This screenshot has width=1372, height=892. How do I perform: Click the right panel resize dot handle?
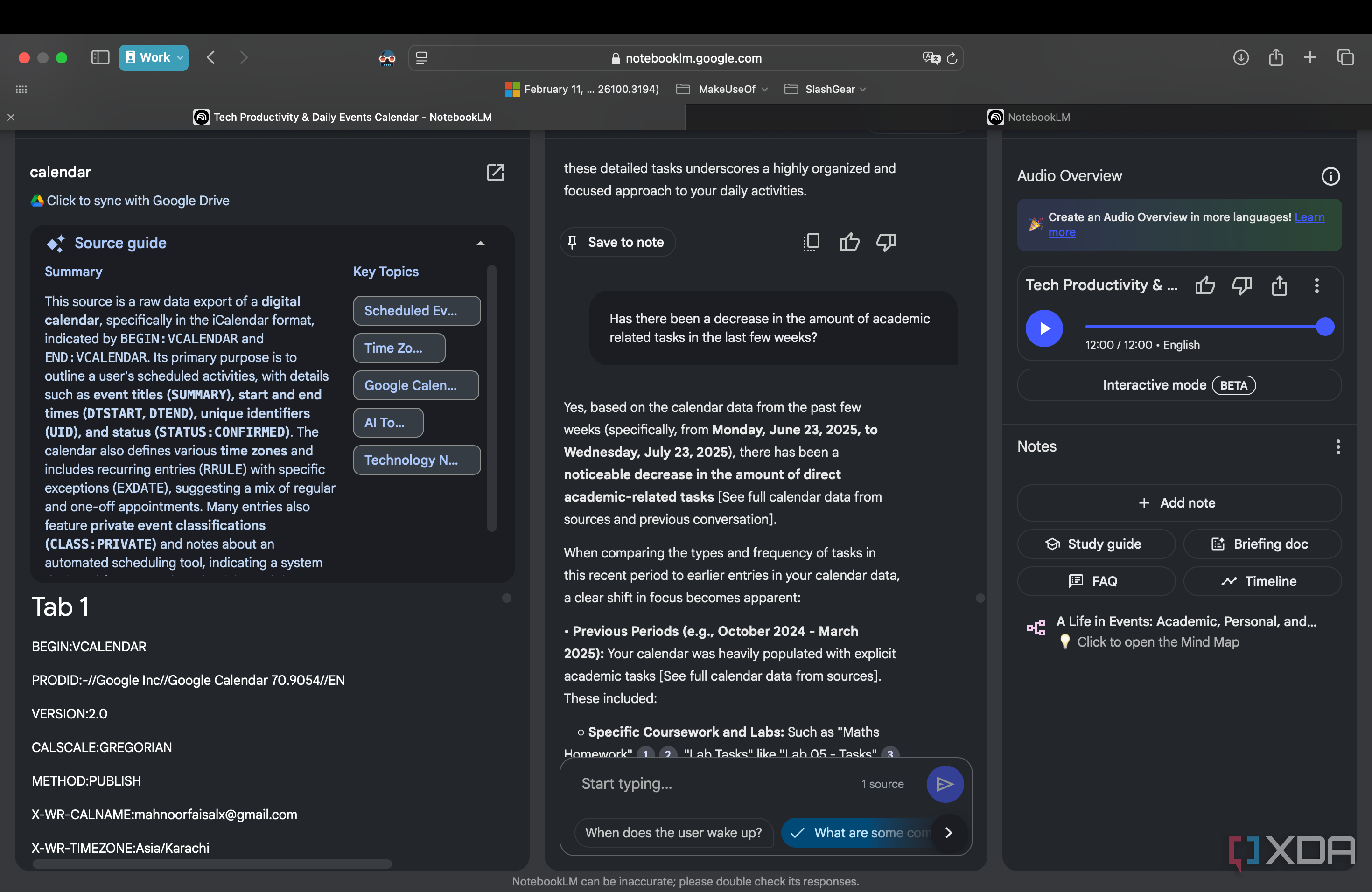980,598
